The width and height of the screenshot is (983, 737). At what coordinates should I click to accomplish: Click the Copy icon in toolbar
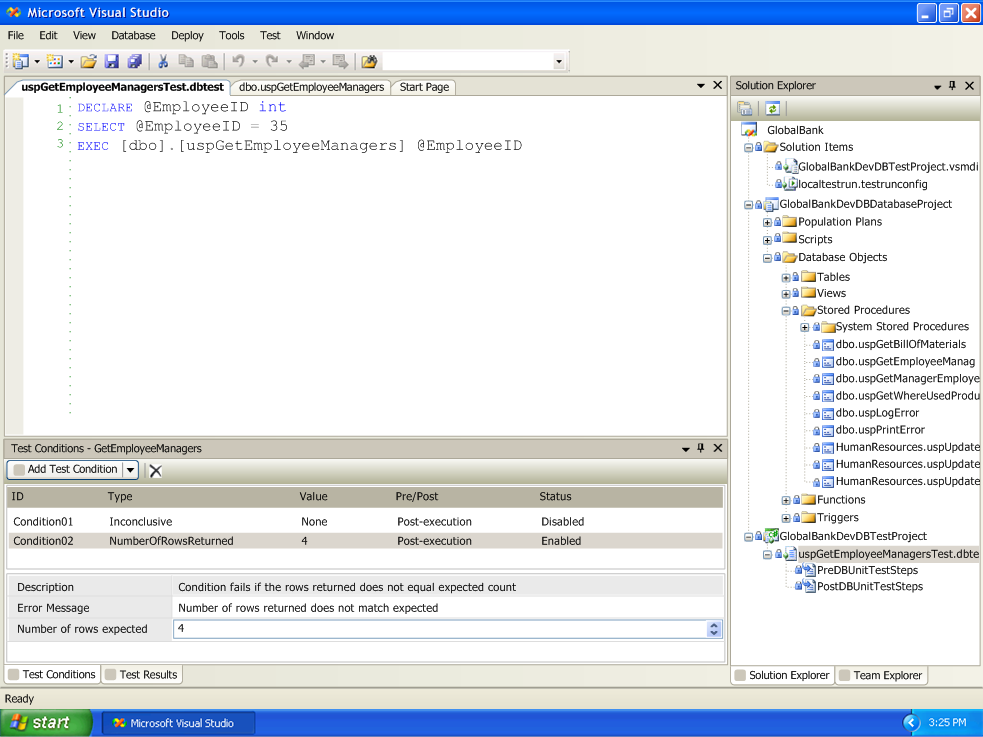[186, 61]
